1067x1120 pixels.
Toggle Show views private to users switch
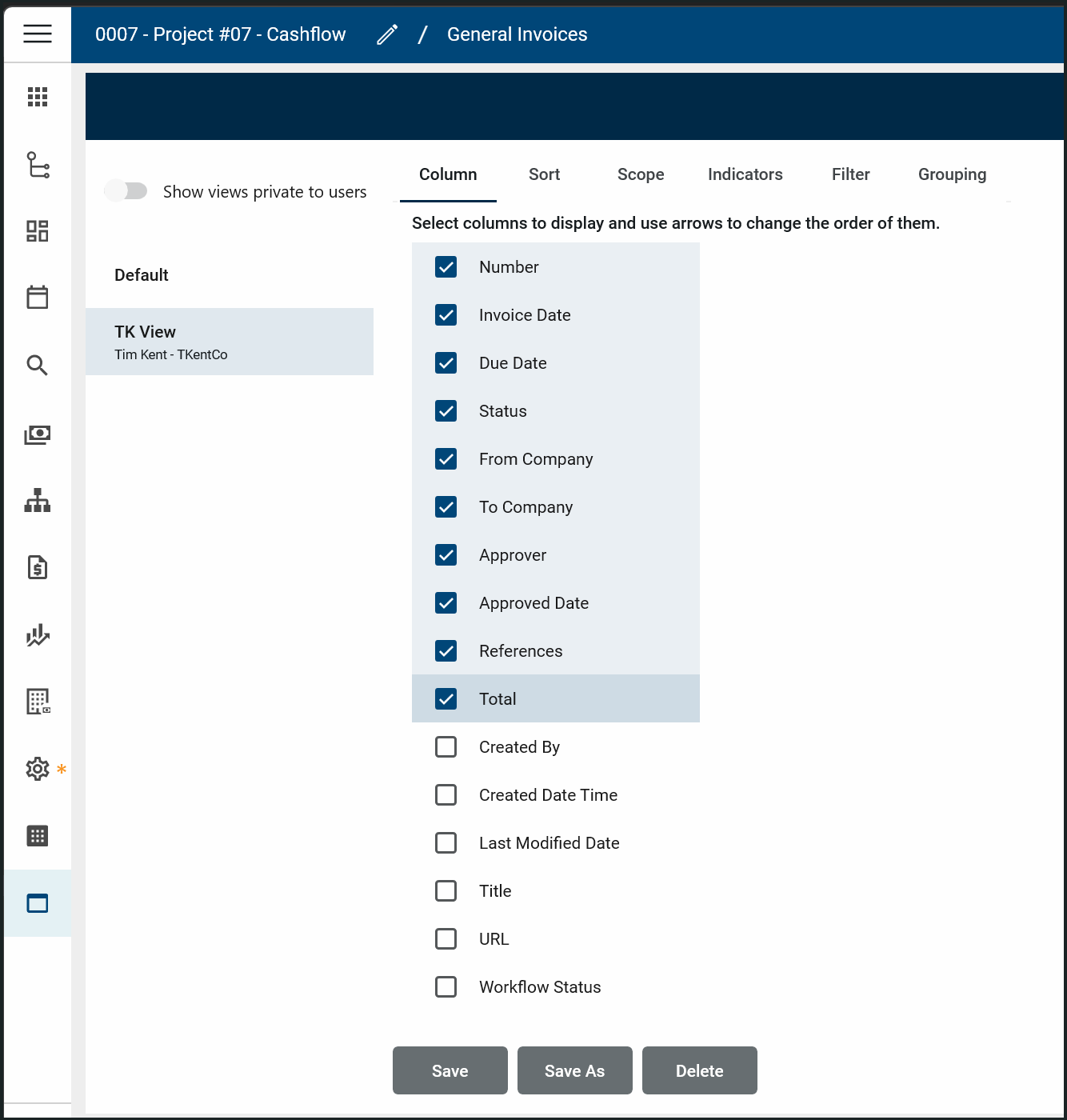[x=126, y=191]
